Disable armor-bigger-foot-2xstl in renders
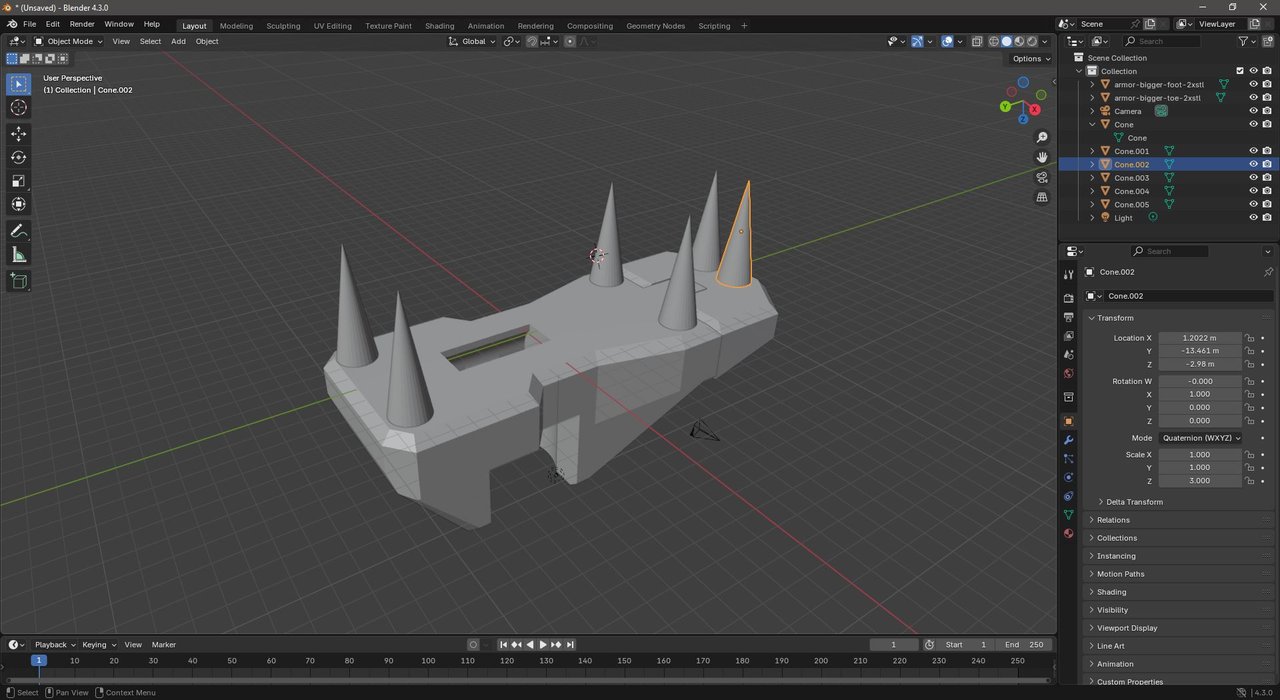1280x700 pixels. click(x=1267, y=84)
